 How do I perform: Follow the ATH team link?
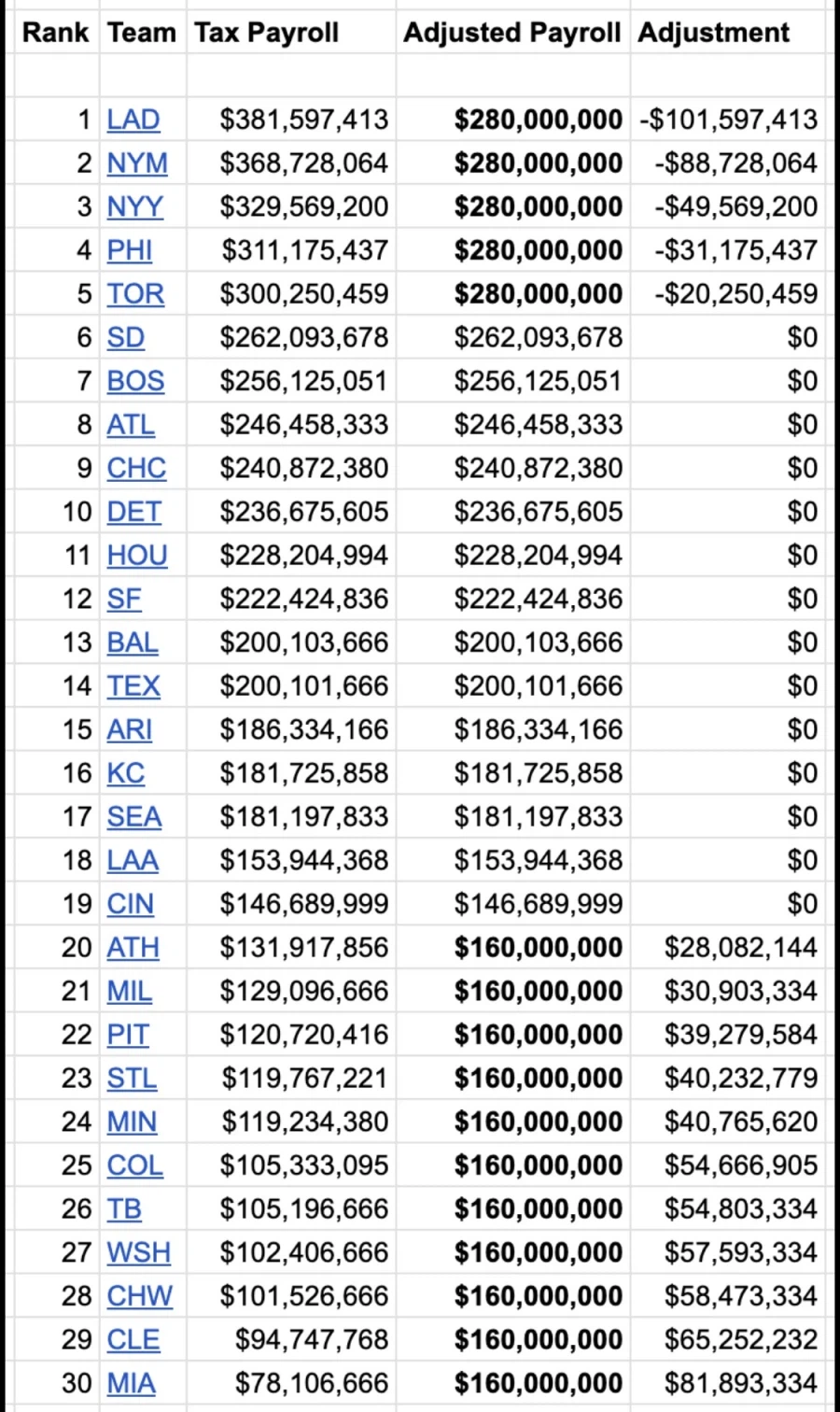point(133,948)
